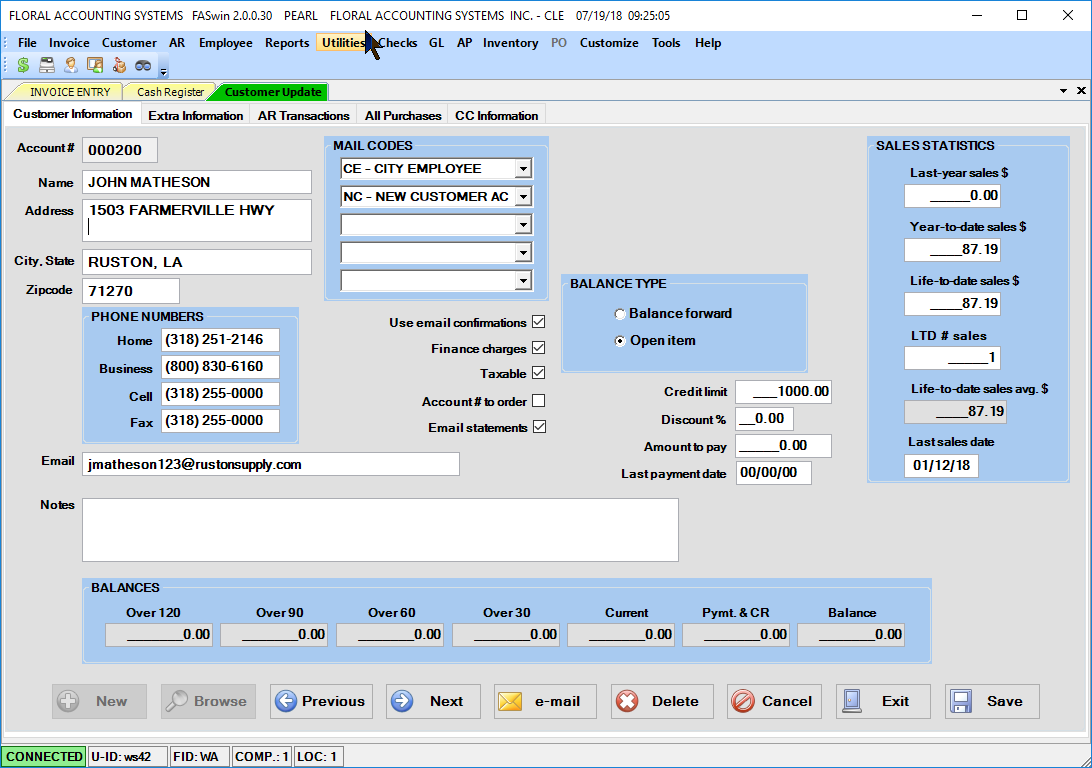Click the Credit limit field
Image resolution: width=1092 pixels, height=768 pixels.
tap(783, 392)
